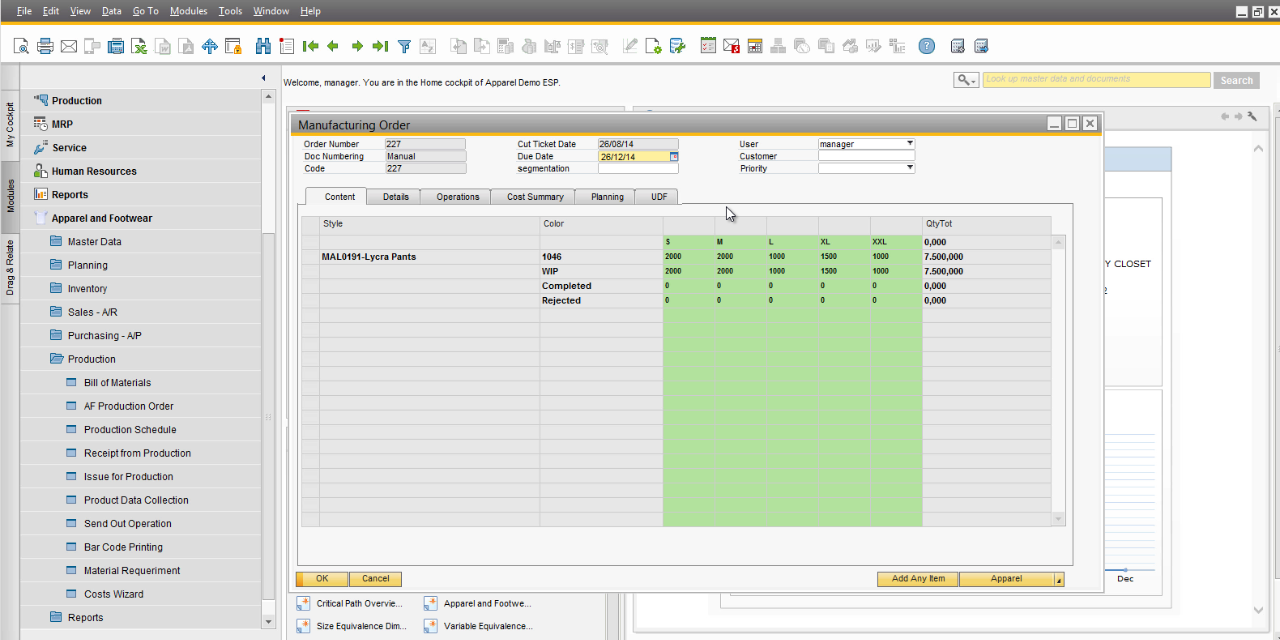Export to Excel using the toolbar icon

(x=140, y=46)
